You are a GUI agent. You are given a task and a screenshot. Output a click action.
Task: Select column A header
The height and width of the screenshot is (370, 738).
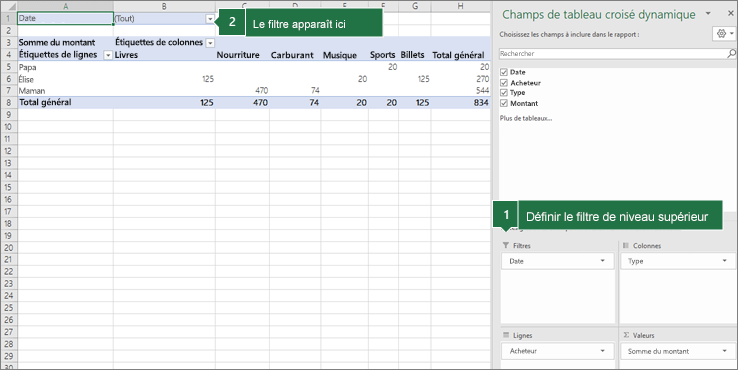click(65, 6)
